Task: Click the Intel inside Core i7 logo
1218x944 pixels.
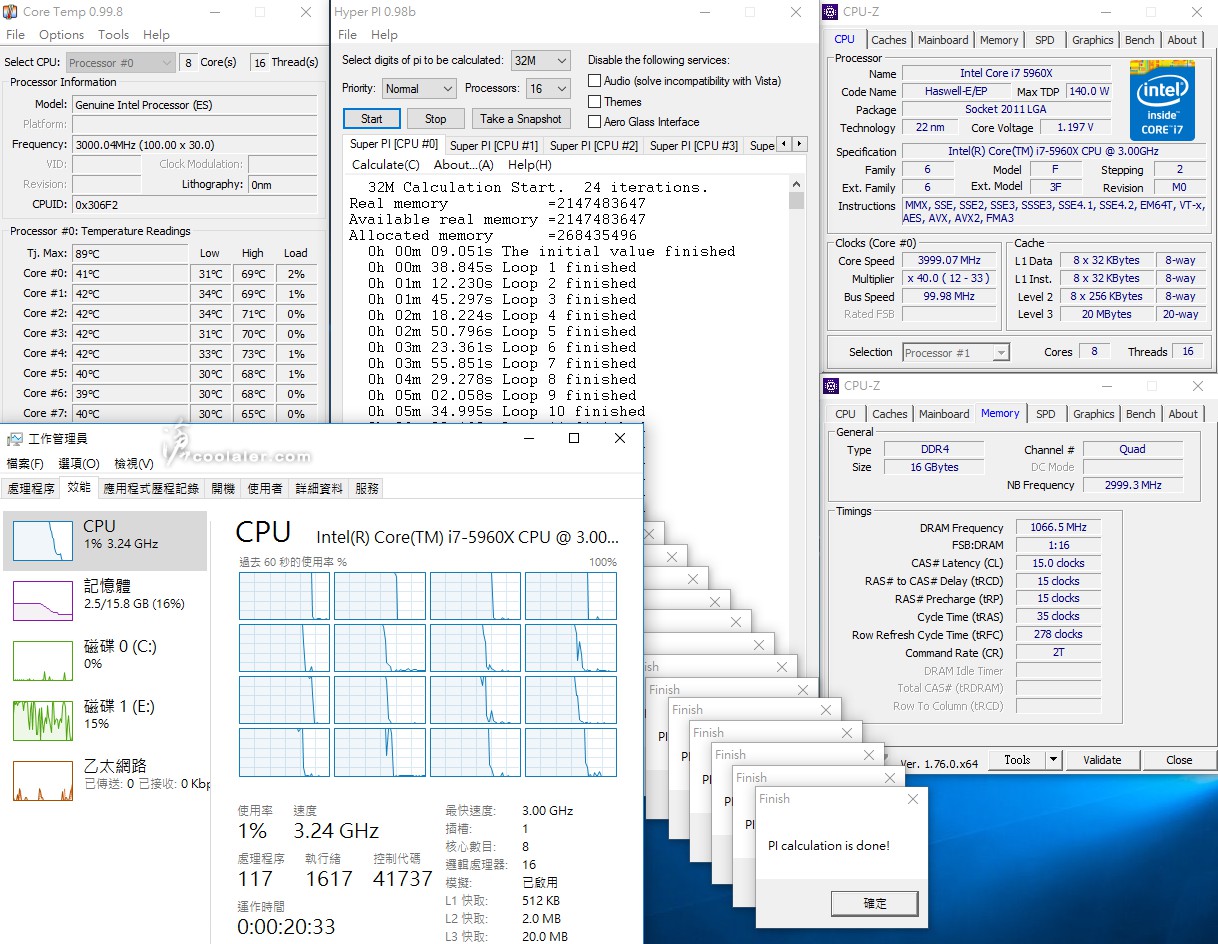Action: click(x=1162, y=100)
